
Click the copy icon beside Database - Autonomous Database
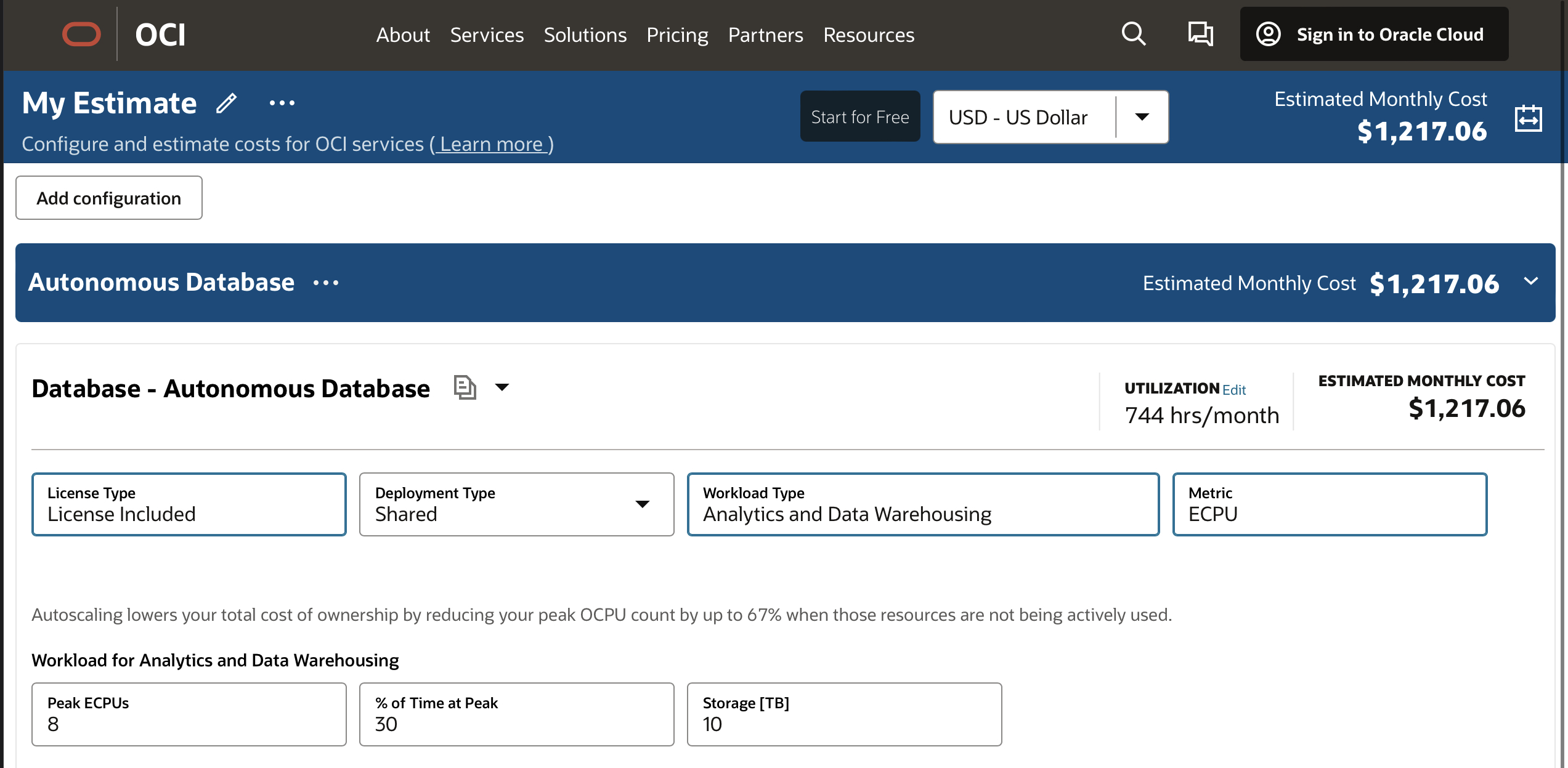[465, 387]
